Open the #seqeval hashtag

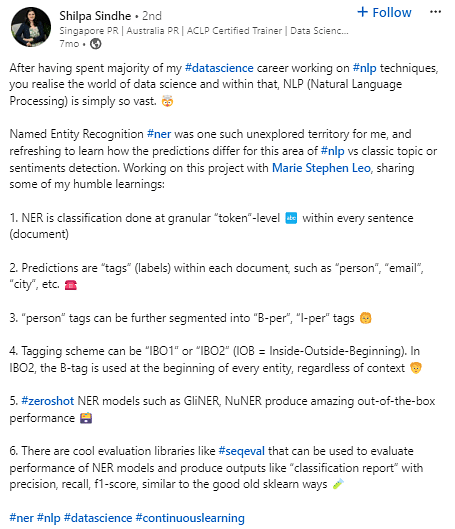[x=241, y=451]
